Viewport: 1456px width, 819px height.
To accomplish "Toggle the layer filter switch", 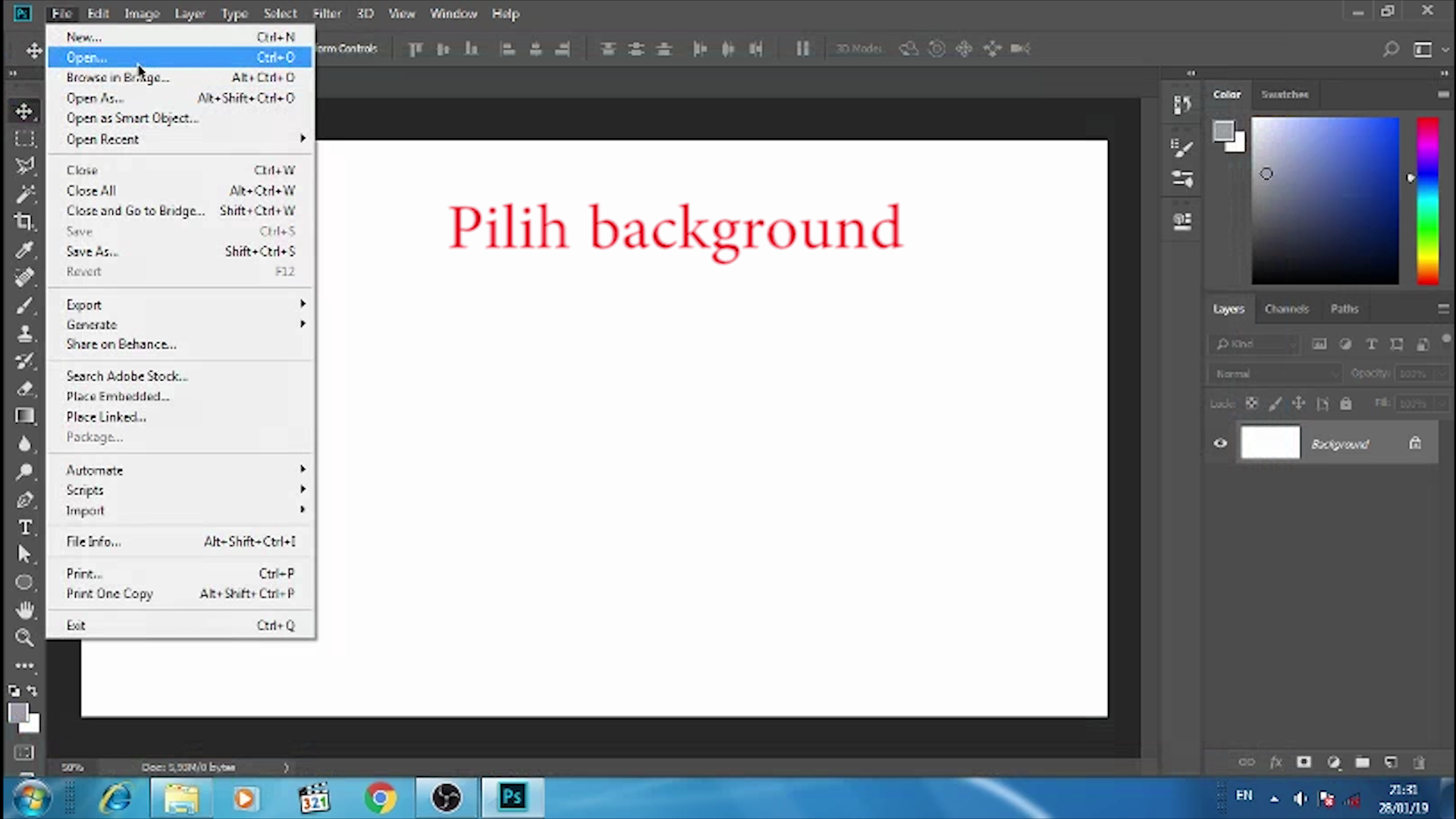I will pyautogui.click(x=1446, y=339).
